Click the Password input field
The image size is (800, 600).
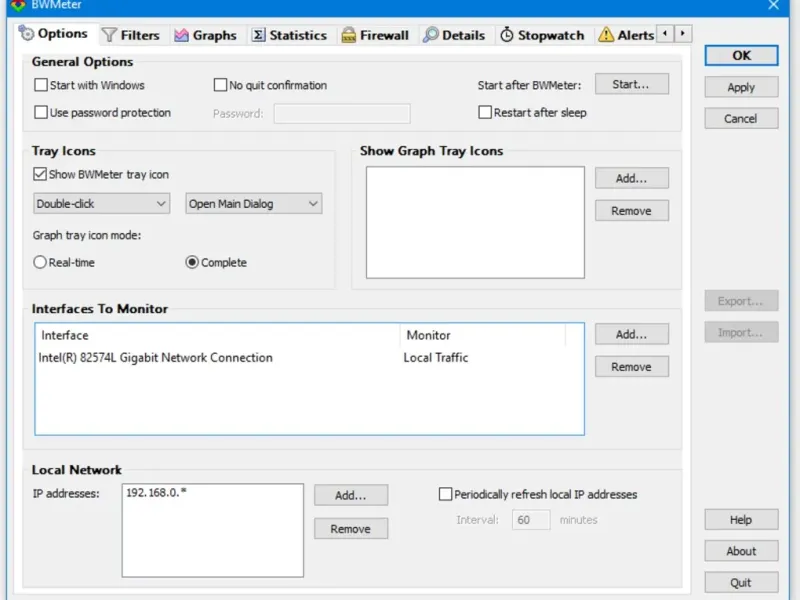[x=342, y=113]
